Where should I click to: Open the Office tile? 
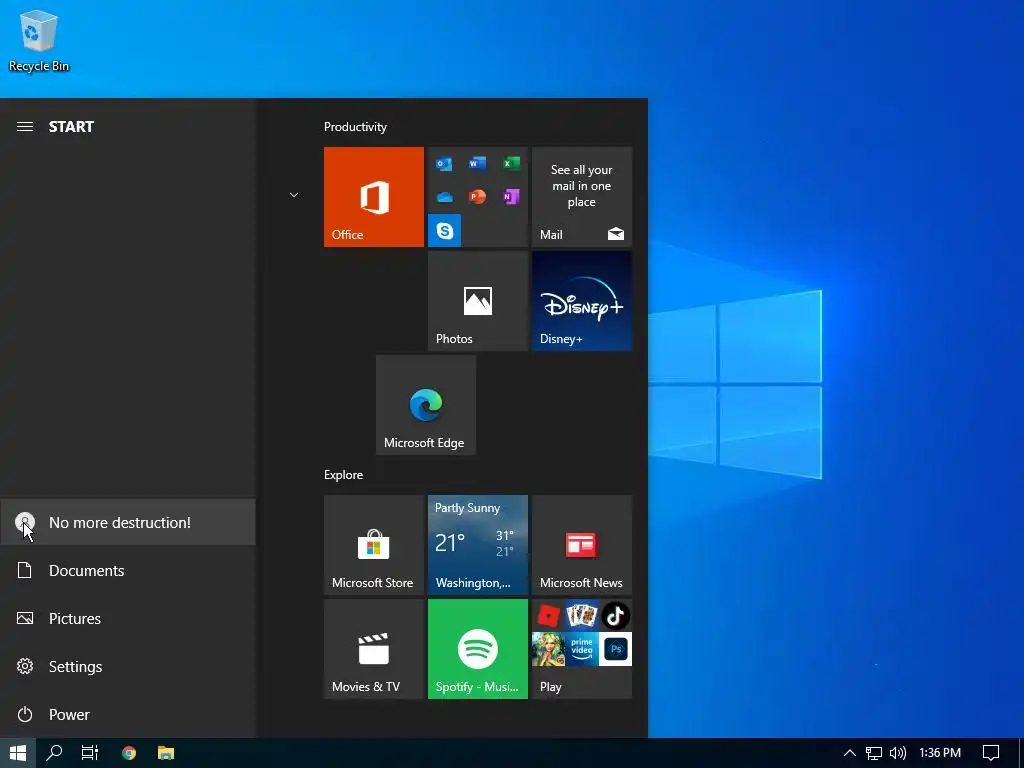[374, 197]
